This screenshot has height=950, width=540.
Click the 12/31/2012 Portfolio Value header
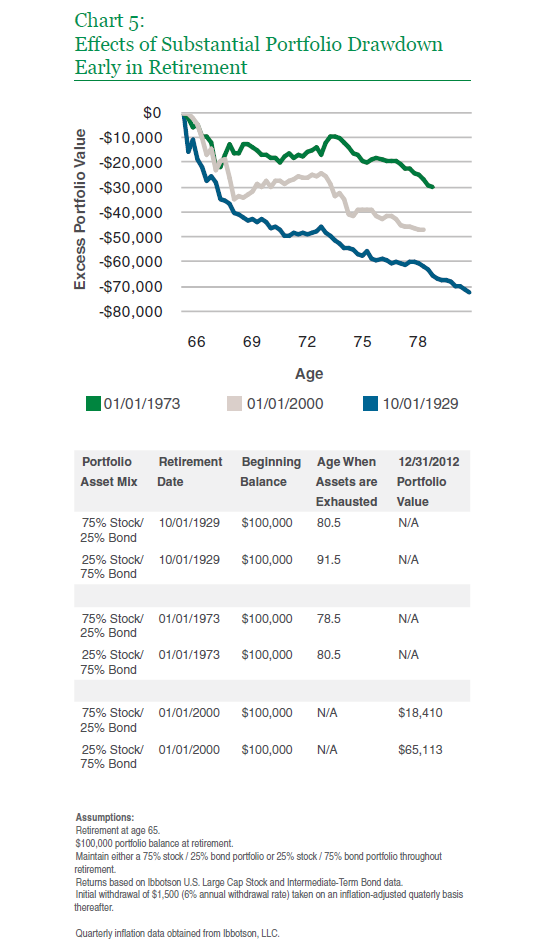(428, 482)
